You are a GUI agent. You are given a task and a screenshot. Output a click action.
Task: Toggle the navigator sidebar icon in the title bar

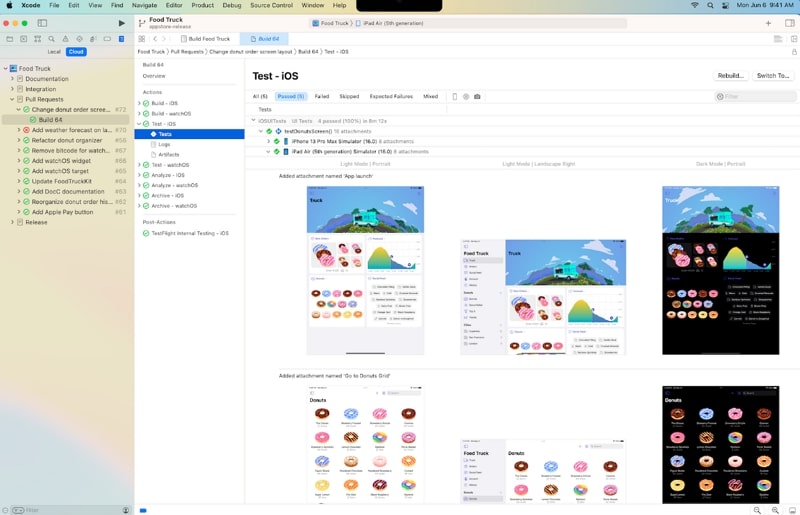pyautogui.click(x=42, y=23)
